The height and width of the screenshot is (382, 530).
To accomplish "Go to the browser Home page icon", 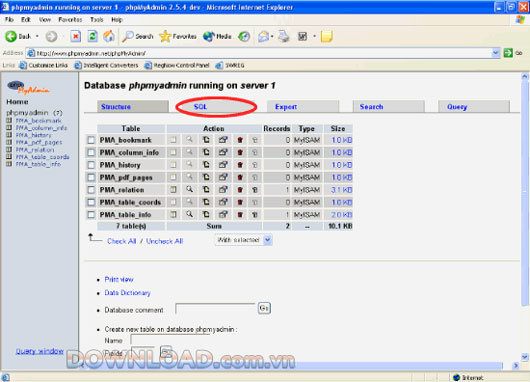I will click(109, 36).
